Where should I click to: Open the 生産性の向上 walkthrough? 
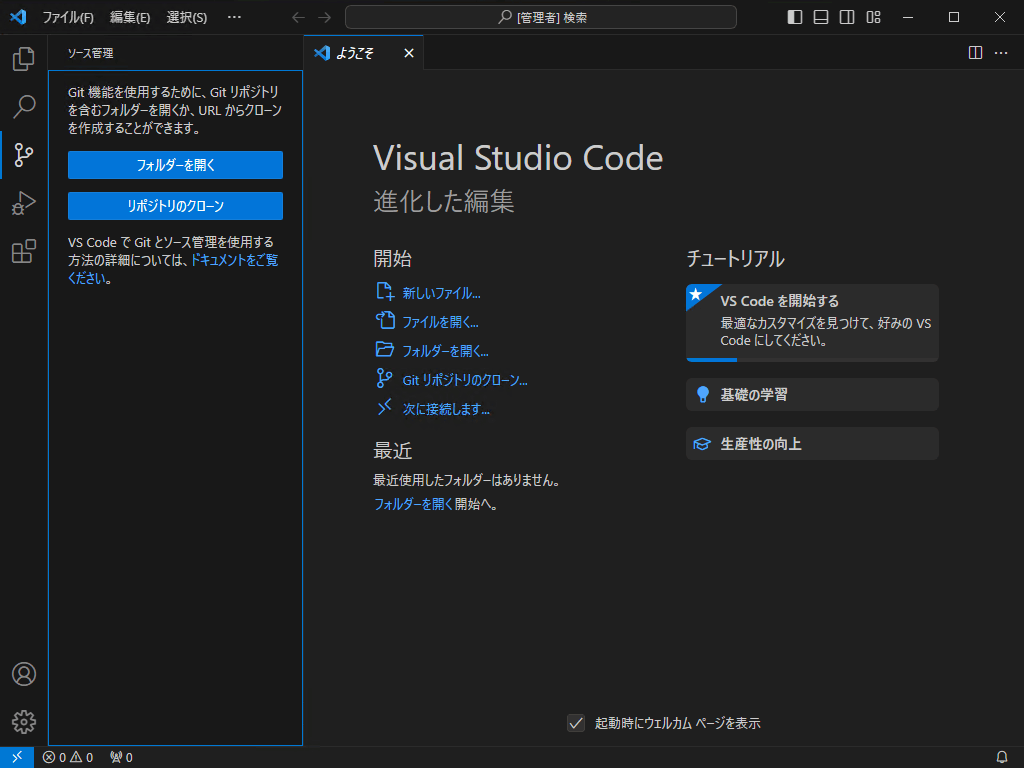point(812,444)
